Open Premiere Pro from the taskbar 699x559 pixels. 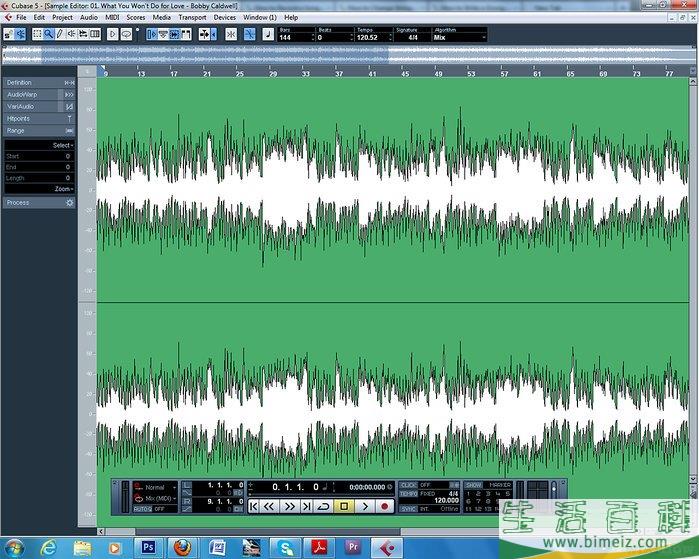pyautogui.click(x=353, y=547)
